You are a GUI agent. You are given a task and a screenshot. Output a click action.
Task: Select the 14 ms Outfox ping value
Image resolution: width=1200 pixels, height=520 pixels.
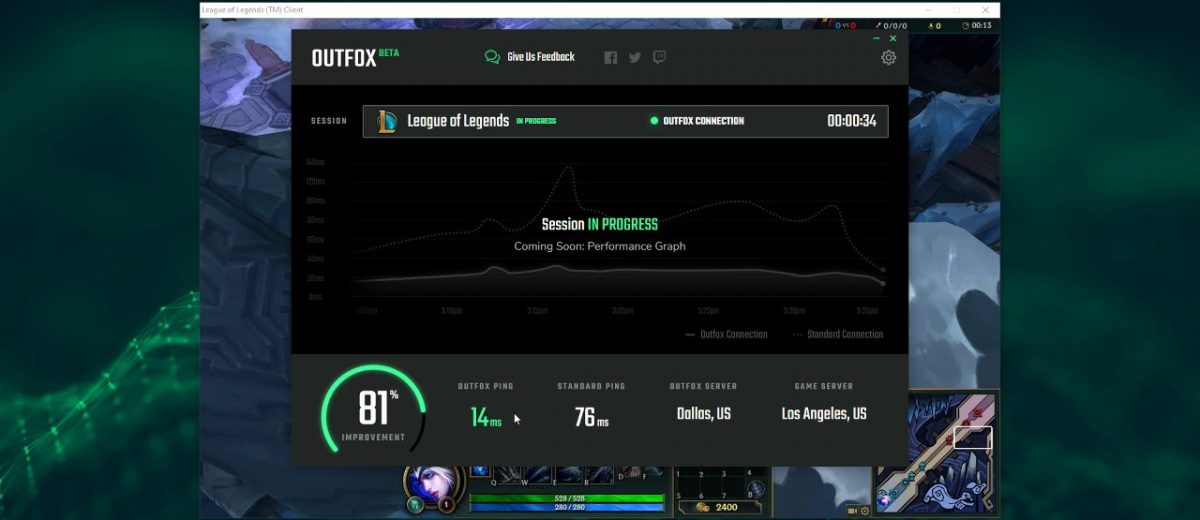tap(486, 417)
